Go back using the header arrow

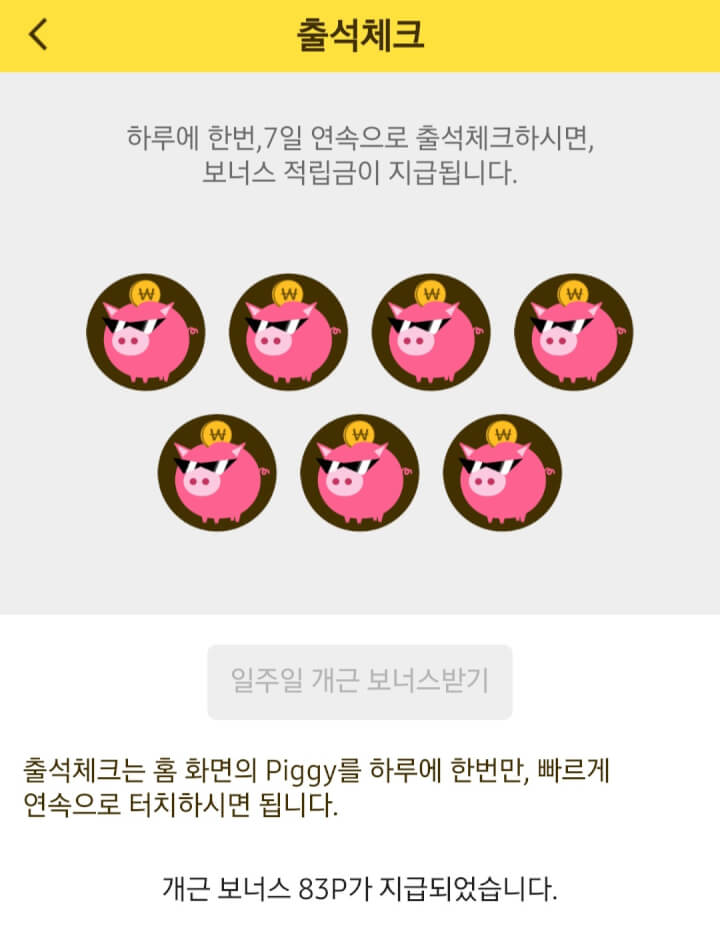pyautogui.click(x=37, y=34)
